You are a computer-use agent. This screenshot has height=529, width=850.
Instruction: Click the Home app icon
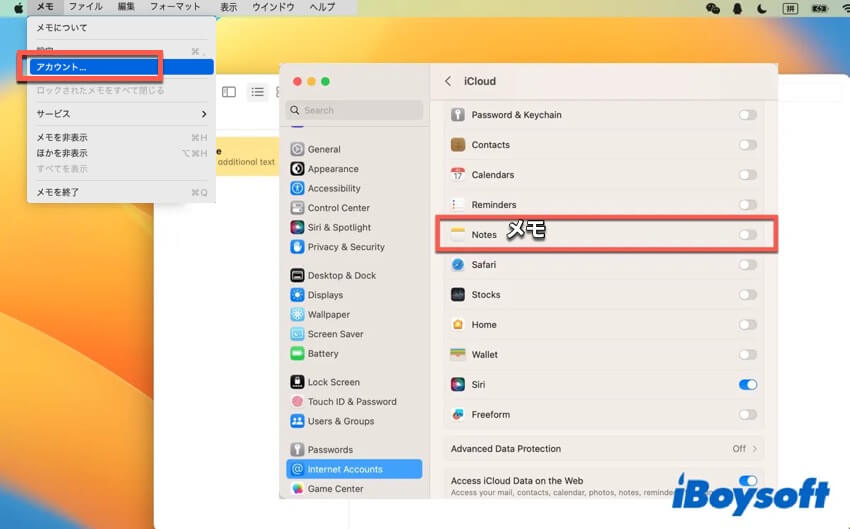click(x=458, y=324)
